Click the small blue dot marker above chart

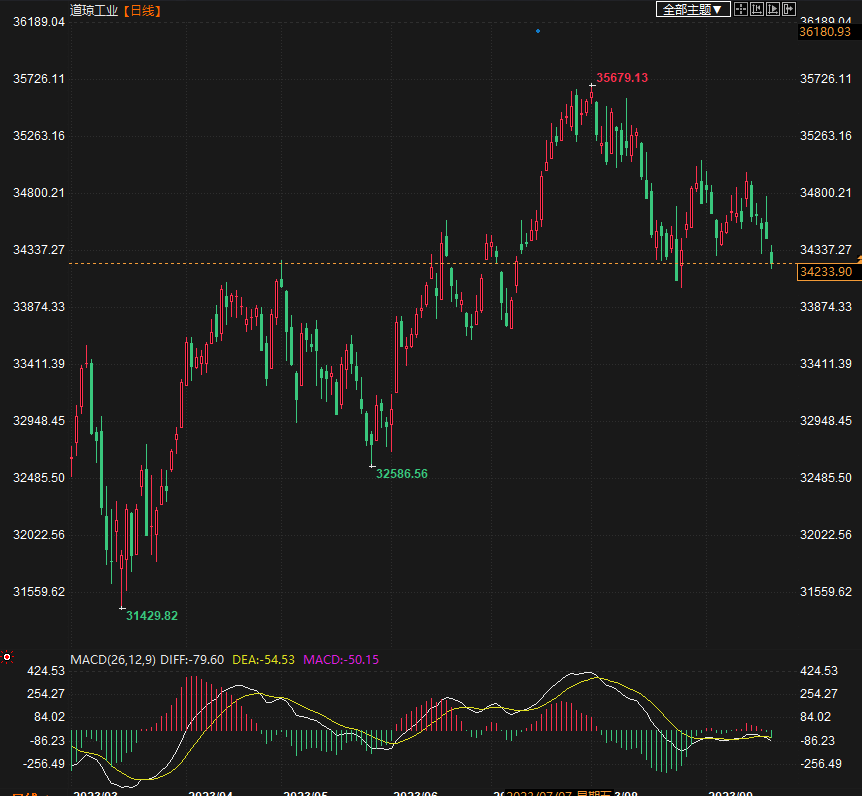pos(538,31)
